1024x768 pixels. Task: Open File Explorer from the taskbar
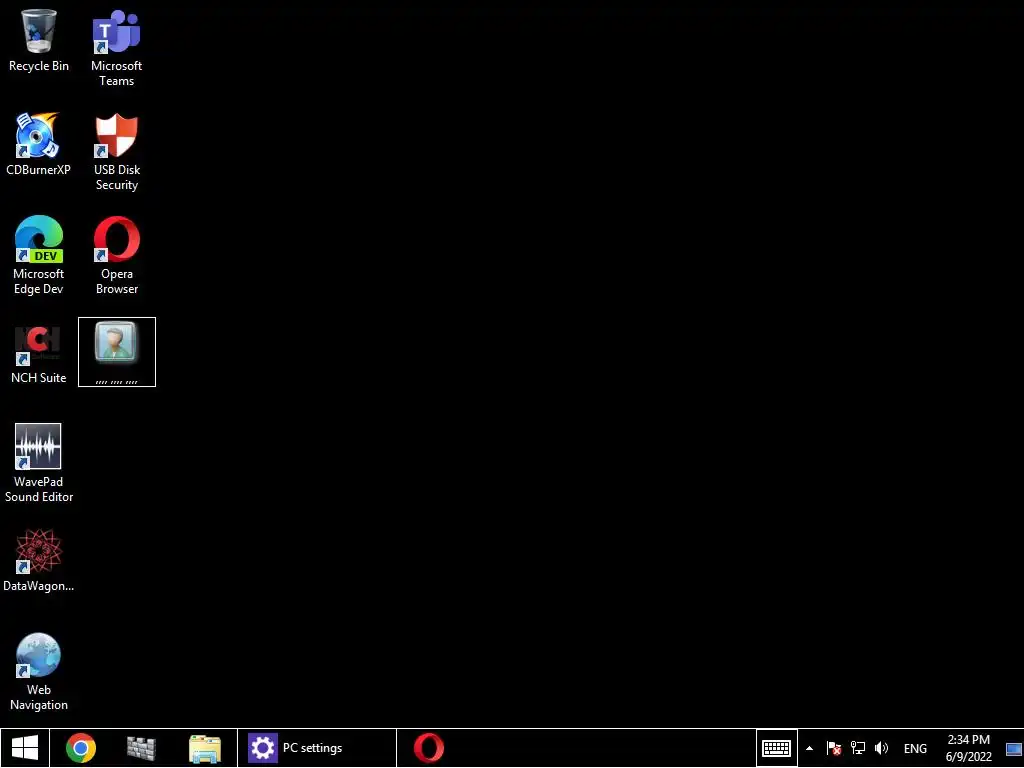pyautogui.click(x=204, y=748)
